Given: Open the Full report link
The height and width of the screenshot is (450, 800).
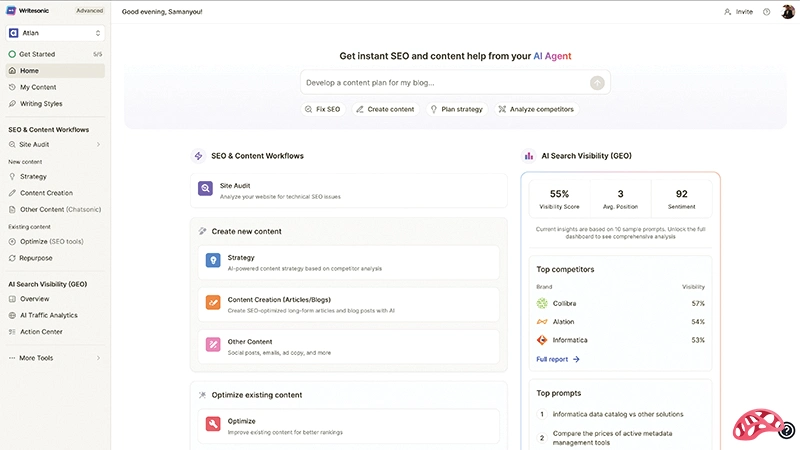Looking at the screenshot, I should click(557, 359).
